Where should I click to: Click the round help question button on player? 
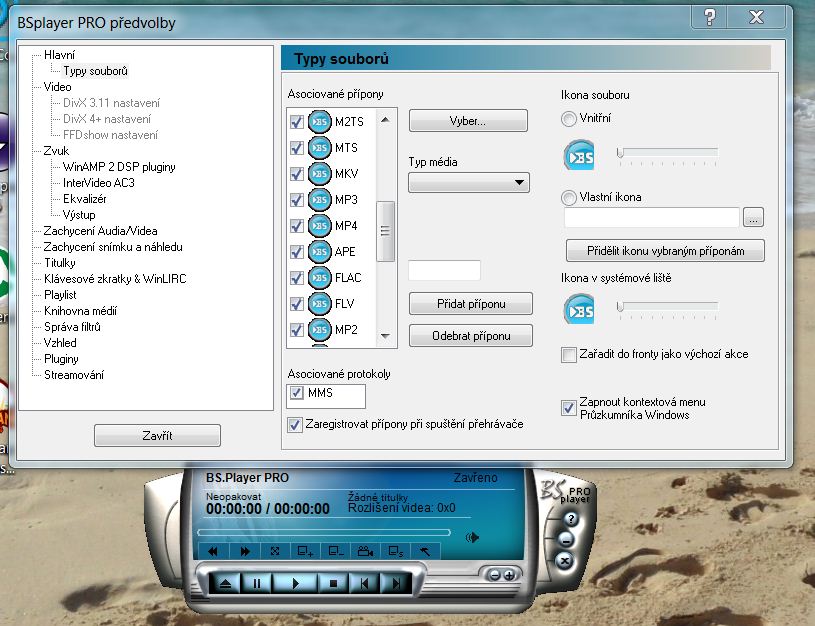tap(571, 519)
